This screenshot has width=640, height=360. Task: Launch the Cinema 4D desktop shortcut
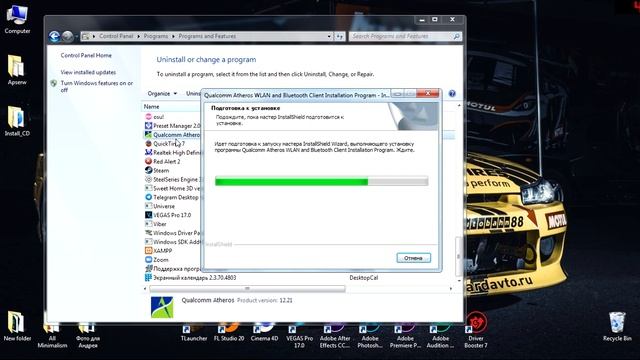coord(264,333)
